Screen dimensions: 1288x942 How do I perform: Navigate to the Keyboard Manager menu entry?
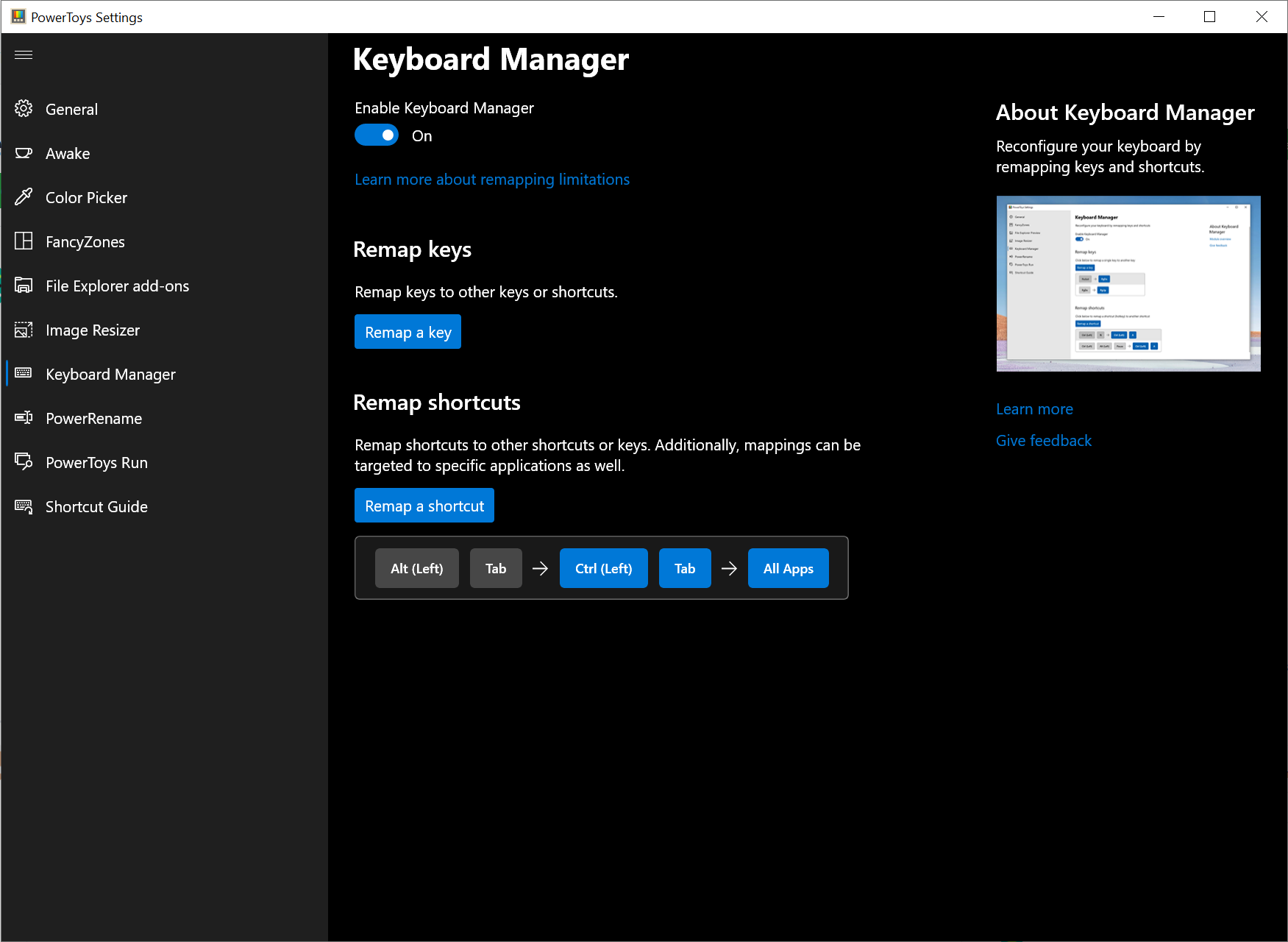point(111,374)
